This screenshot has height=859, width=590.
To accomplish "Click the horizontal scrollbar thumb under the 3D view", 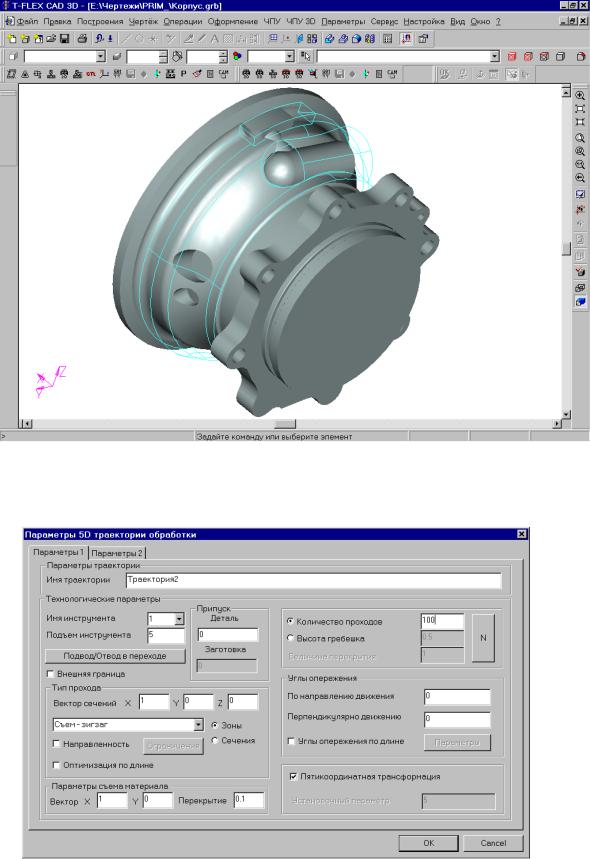I will click(x=284, y=423).
